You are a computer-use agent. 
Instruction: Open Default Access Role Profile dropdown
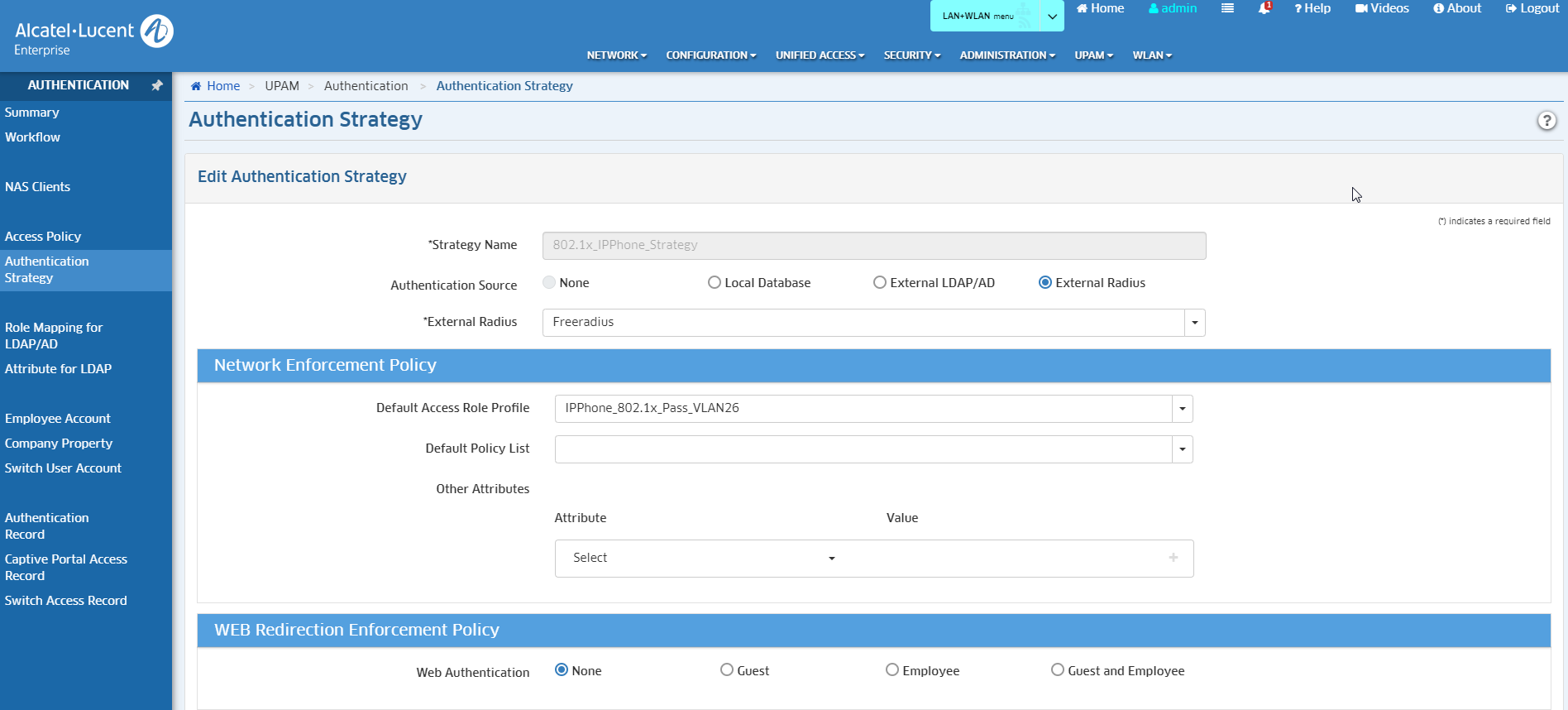click(x=1182, y=409)
